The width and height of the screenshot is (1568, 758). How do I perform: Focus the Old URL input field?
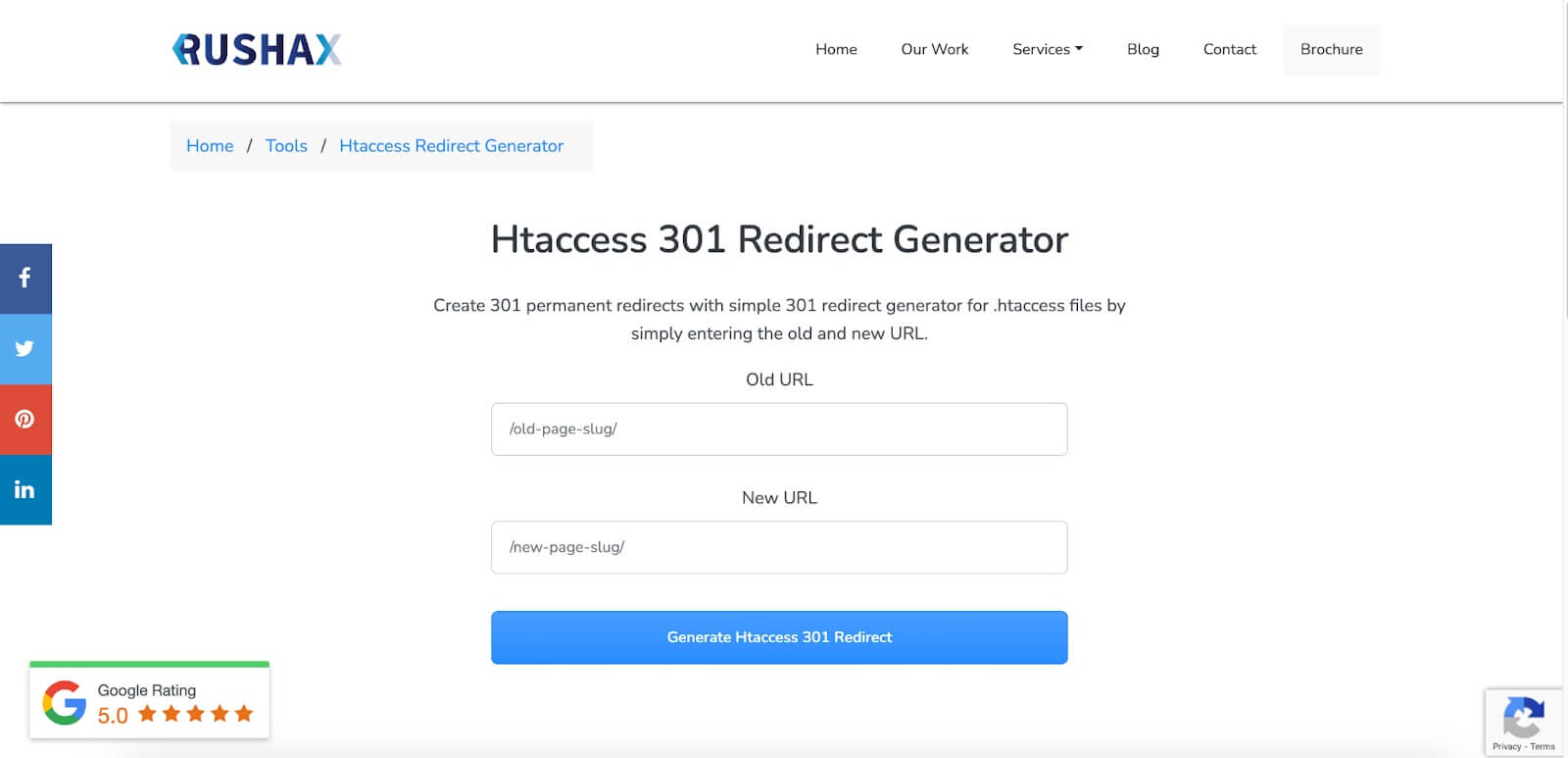pyautogui.click(x=779, y=430)
